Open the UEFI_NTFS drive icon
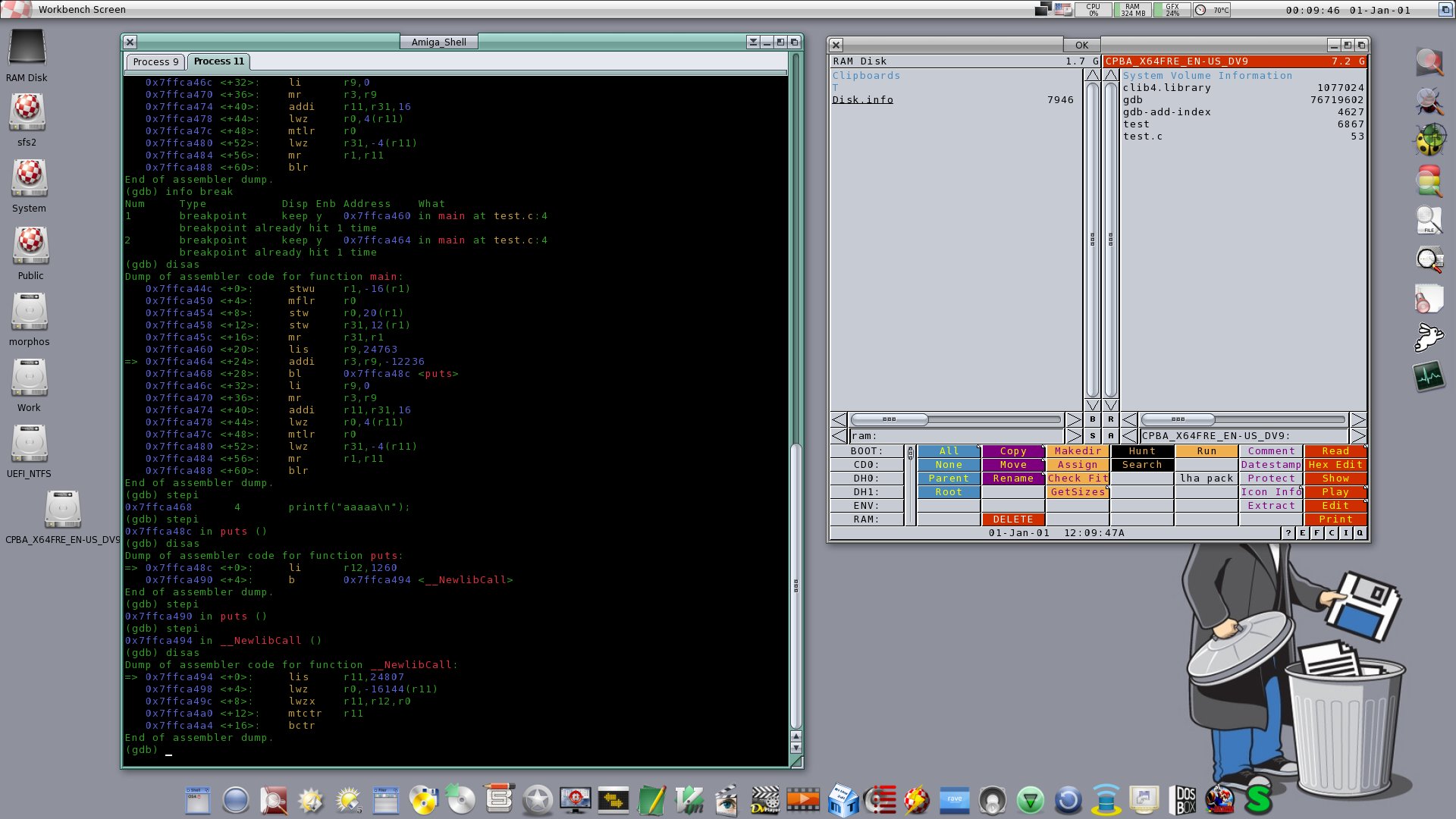Image resolution: width=1456 pixels, height=819 pixels. coord(29,443)
